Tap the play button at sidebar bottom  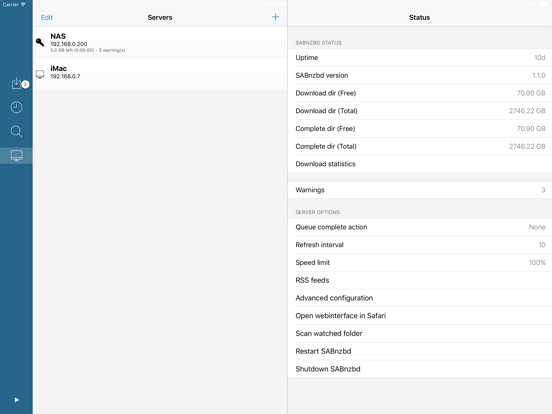click(x=17, y=400)
